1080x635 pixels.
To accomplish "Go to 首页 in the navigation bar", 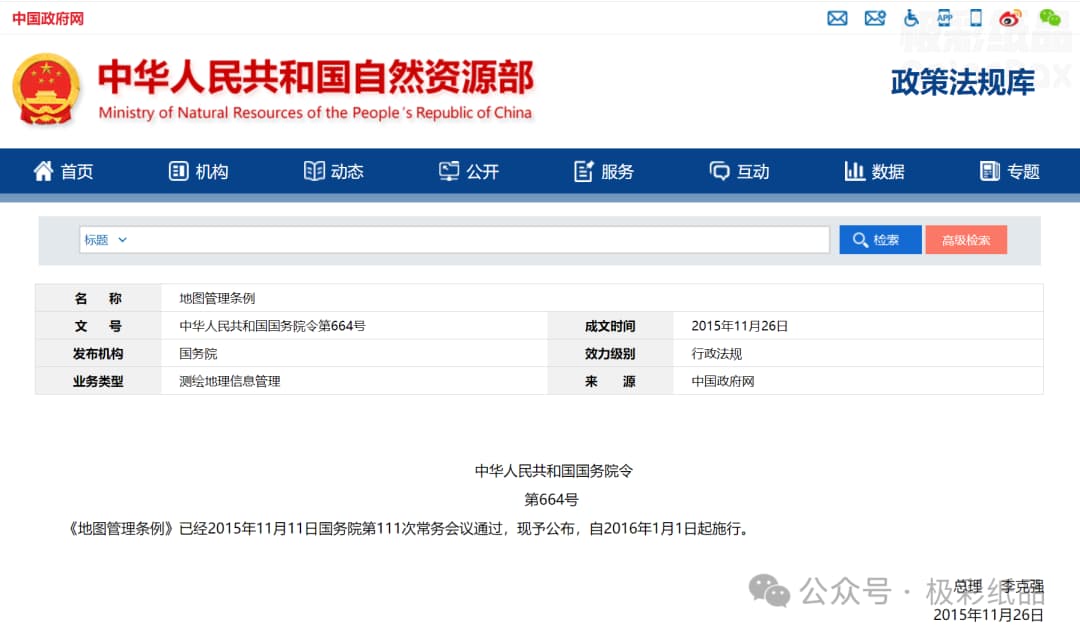I will click(x=63, y=171).
